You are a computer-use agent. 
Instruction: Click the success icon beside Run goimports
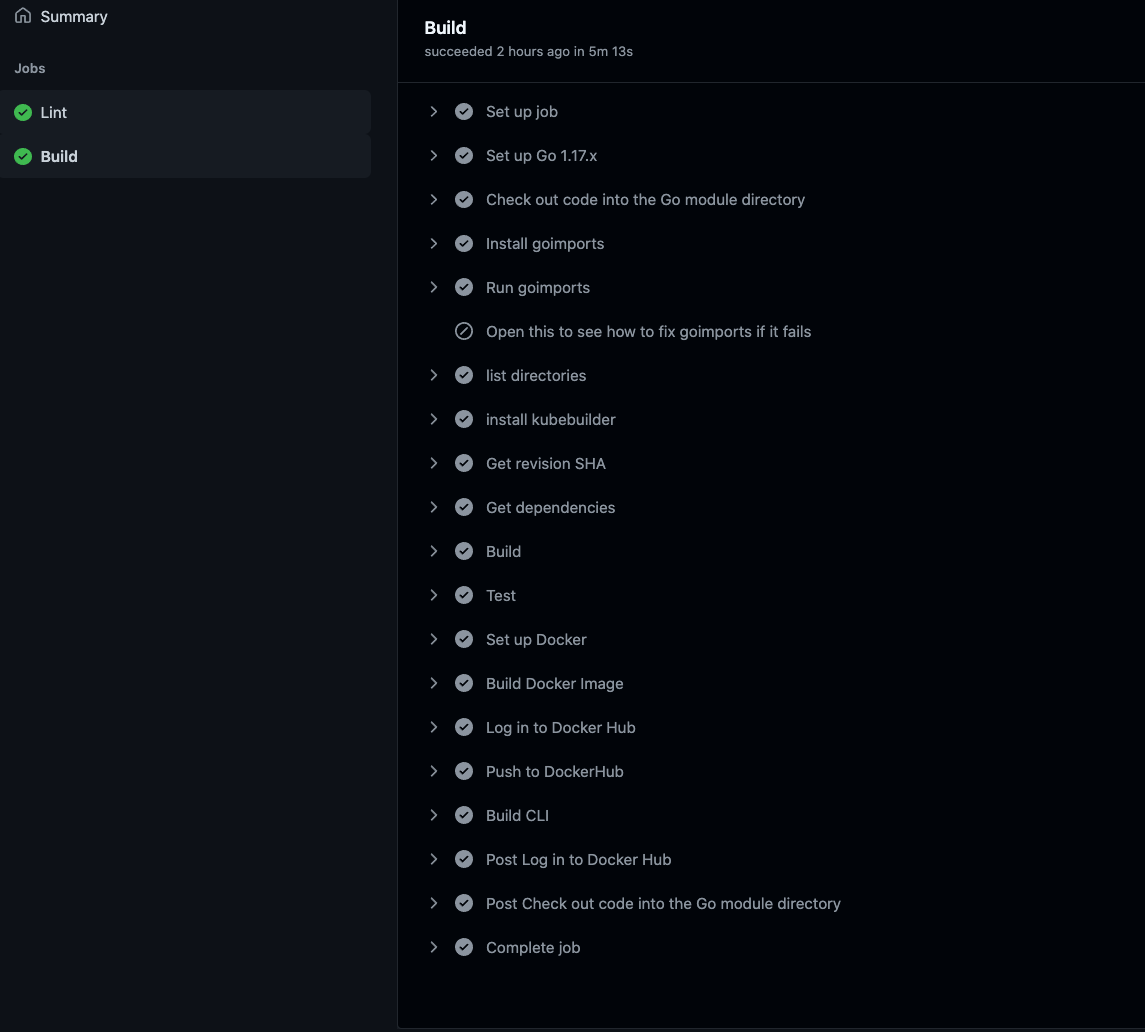pos(464,287)
